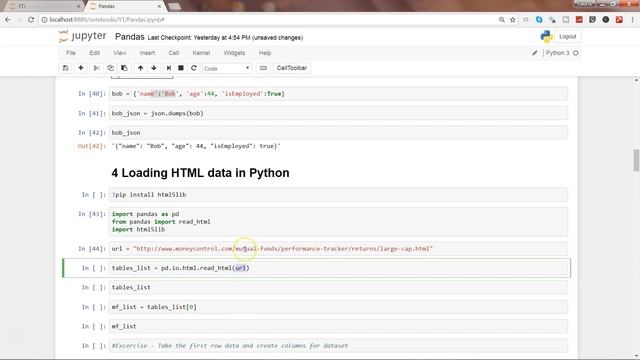Viewport: 640px width, 360px height.
Task: Open the File menu
Action: (71, 53)
